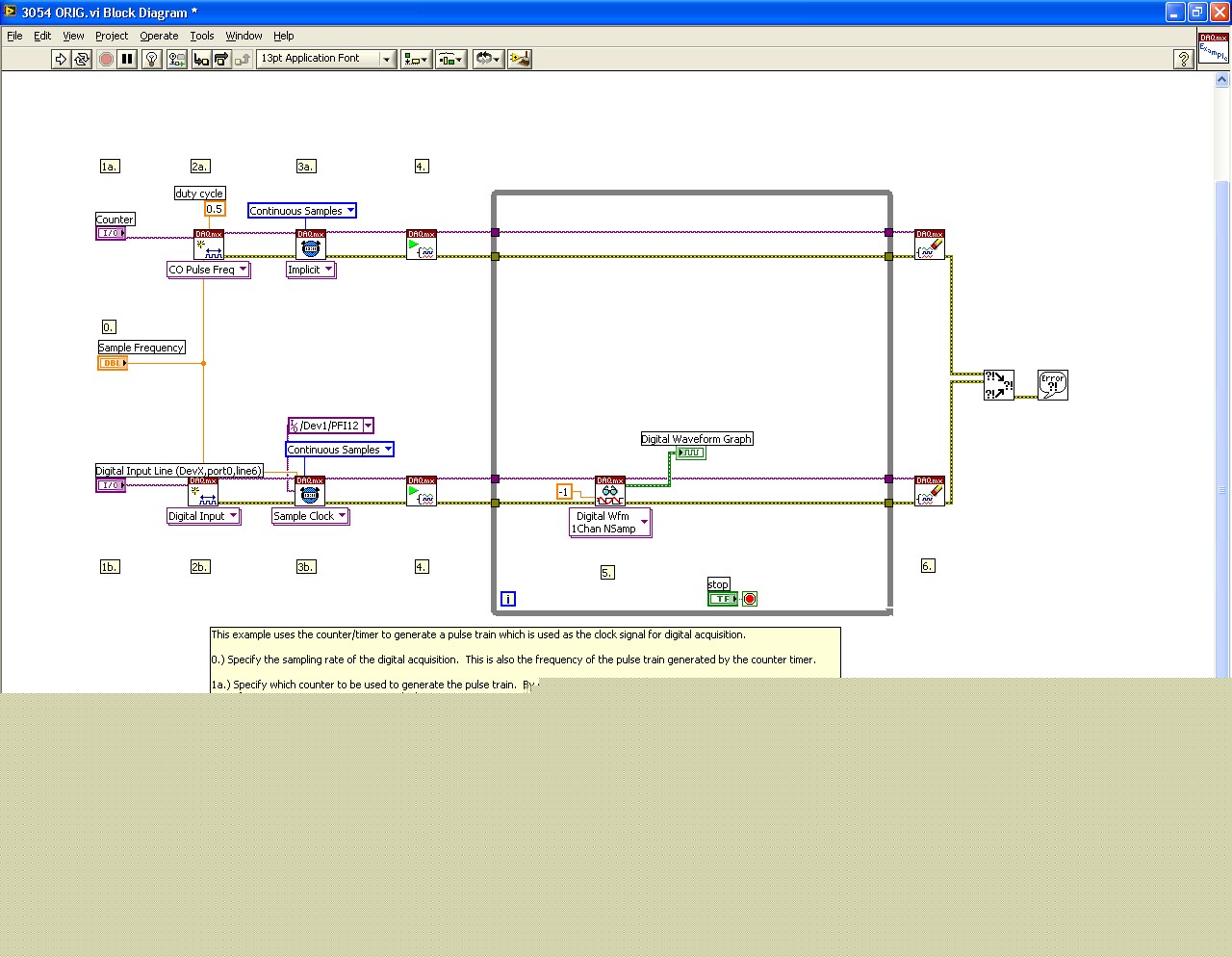The width and height of the screenshot is (1232, 957).
Task: Open the Project menu
Action: tap(112, 36)
